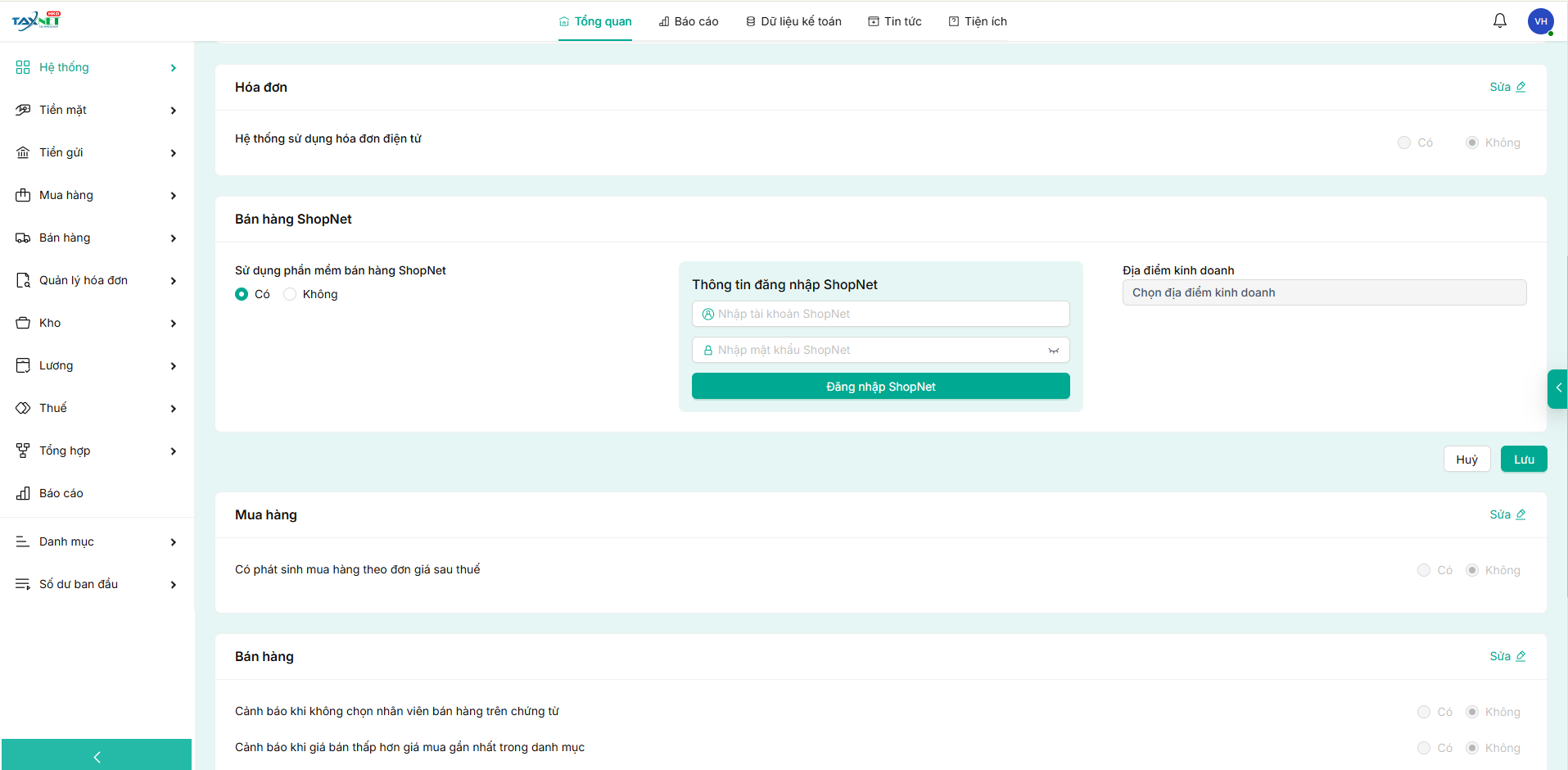Go to the Tin tức tab

tap(895, 21)
